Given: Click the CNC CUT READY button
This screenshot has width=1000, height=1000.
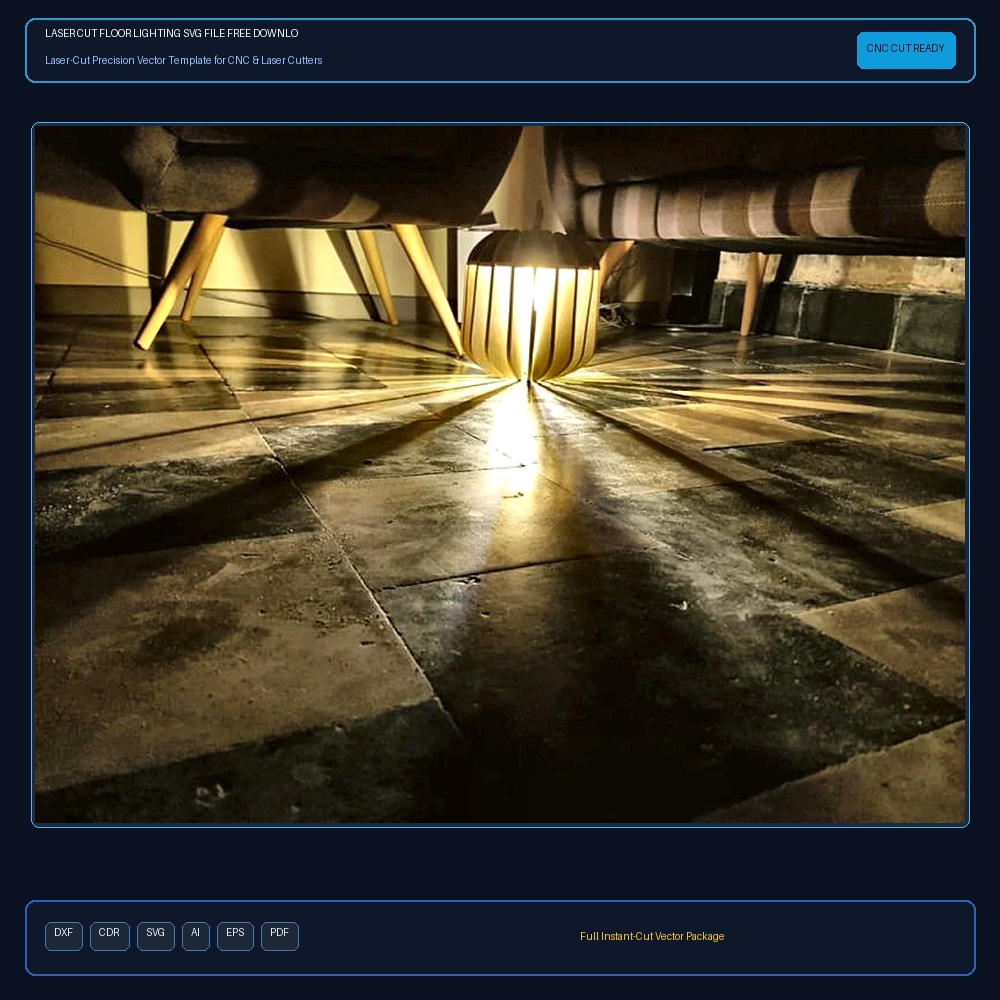Looking at the screenshot, I should pos(906,50).
